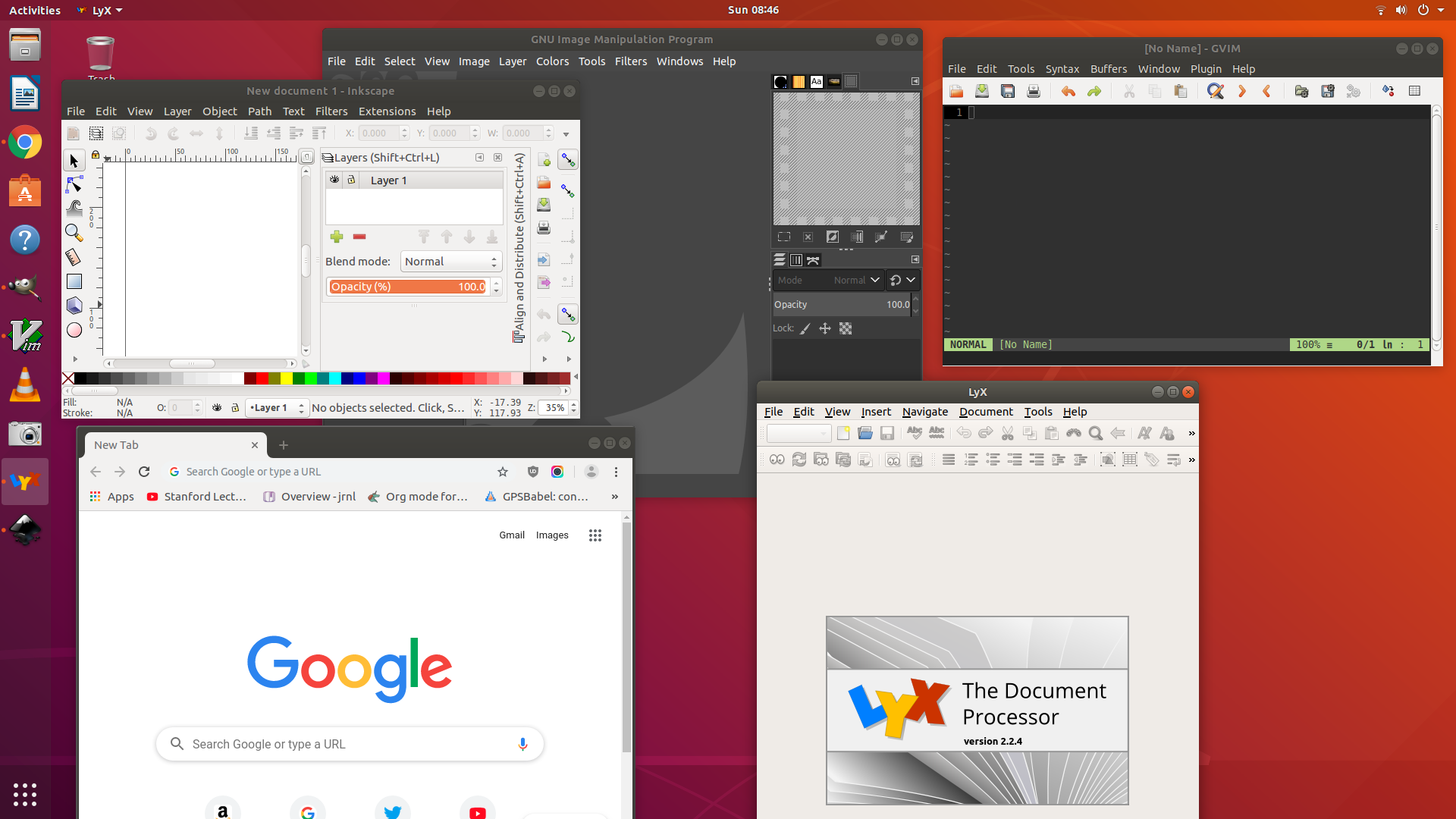The height and width of the screenshot is (819, 1456).
Task: Toggle the Inkscape guide lock above rulers
Action: point(95,155)
